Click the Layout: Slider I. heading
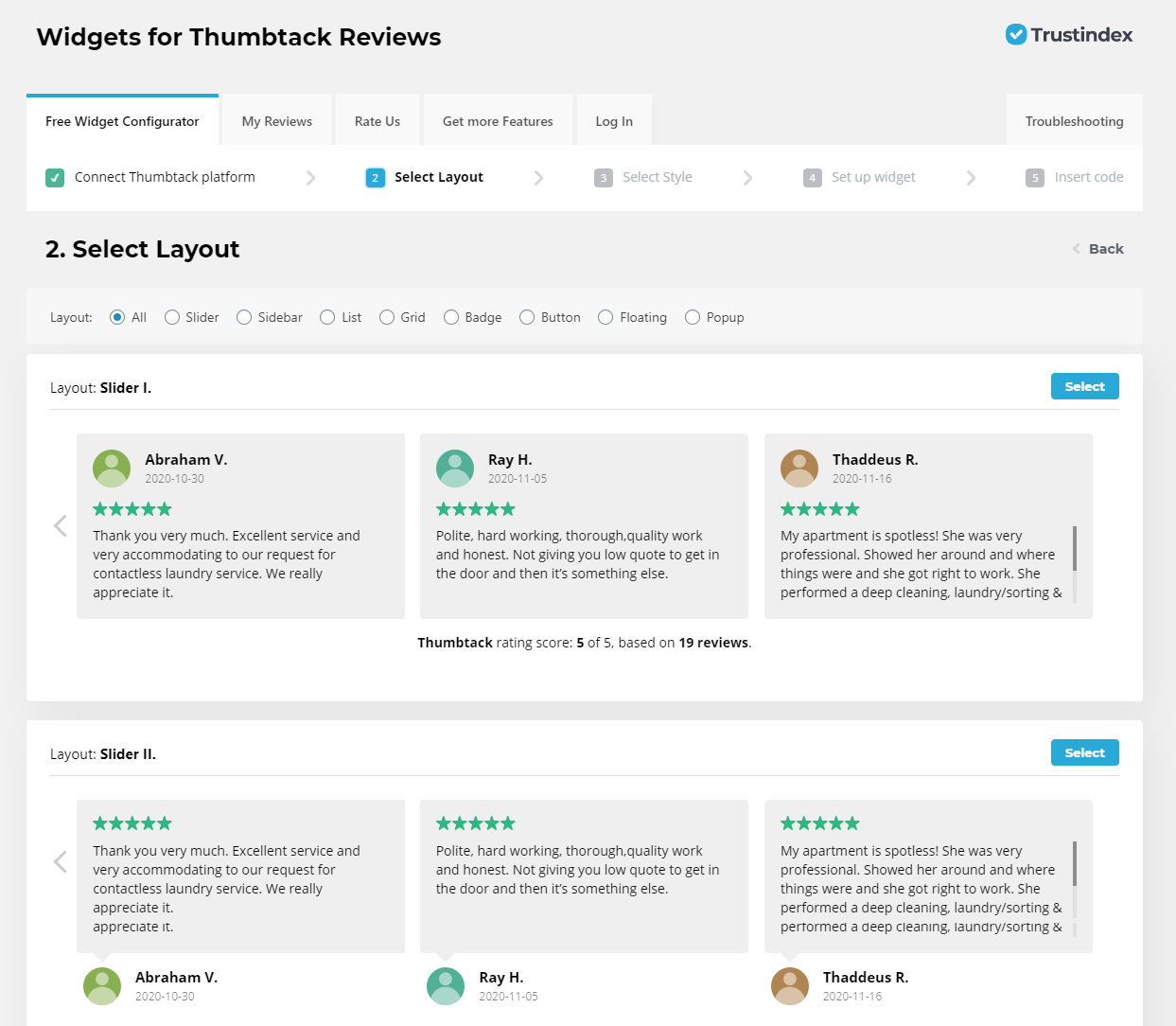This screenshot has width=1176, height=1026. coord(100,388)
